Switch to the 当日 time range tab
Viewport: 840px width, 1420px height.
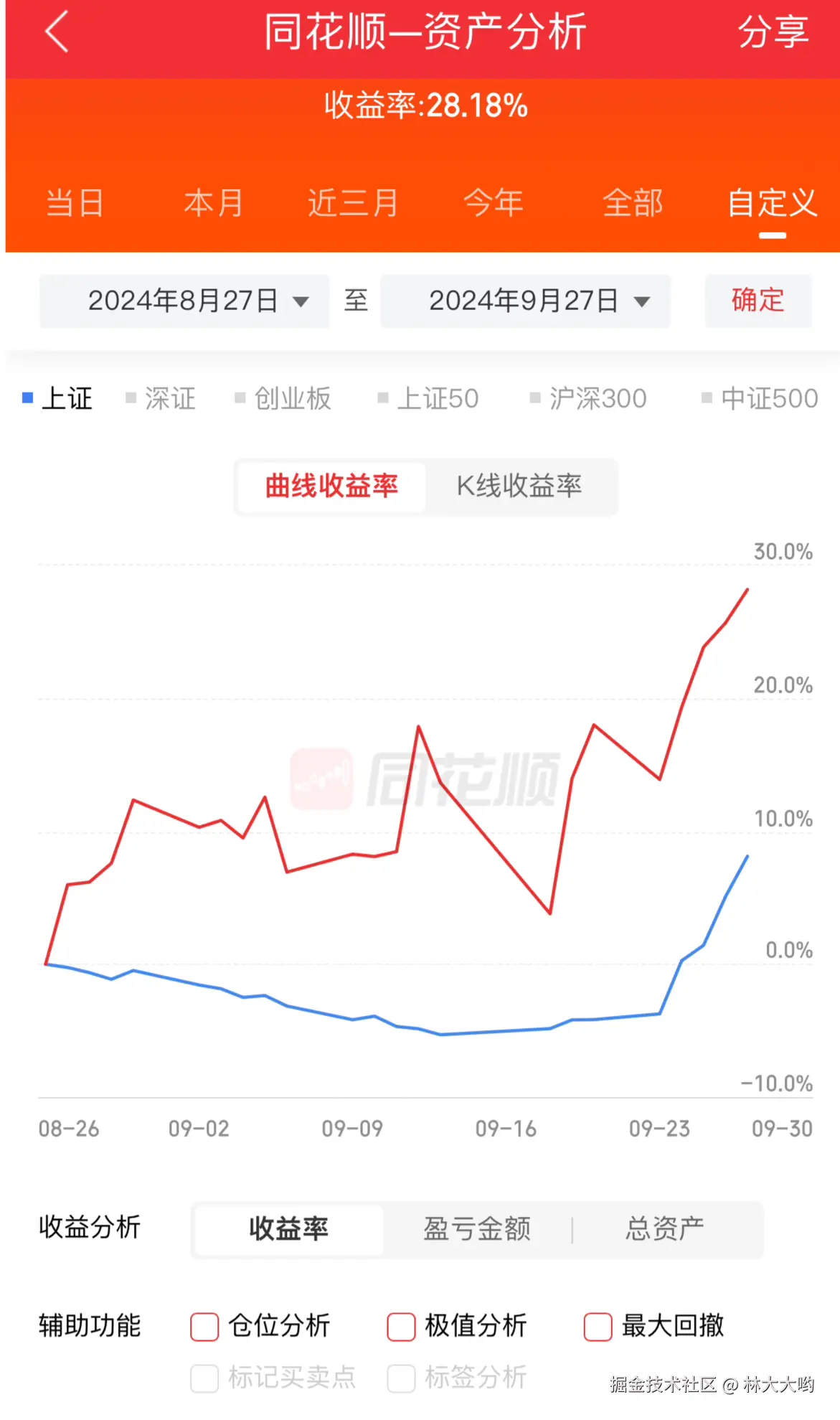coord(74,203)
